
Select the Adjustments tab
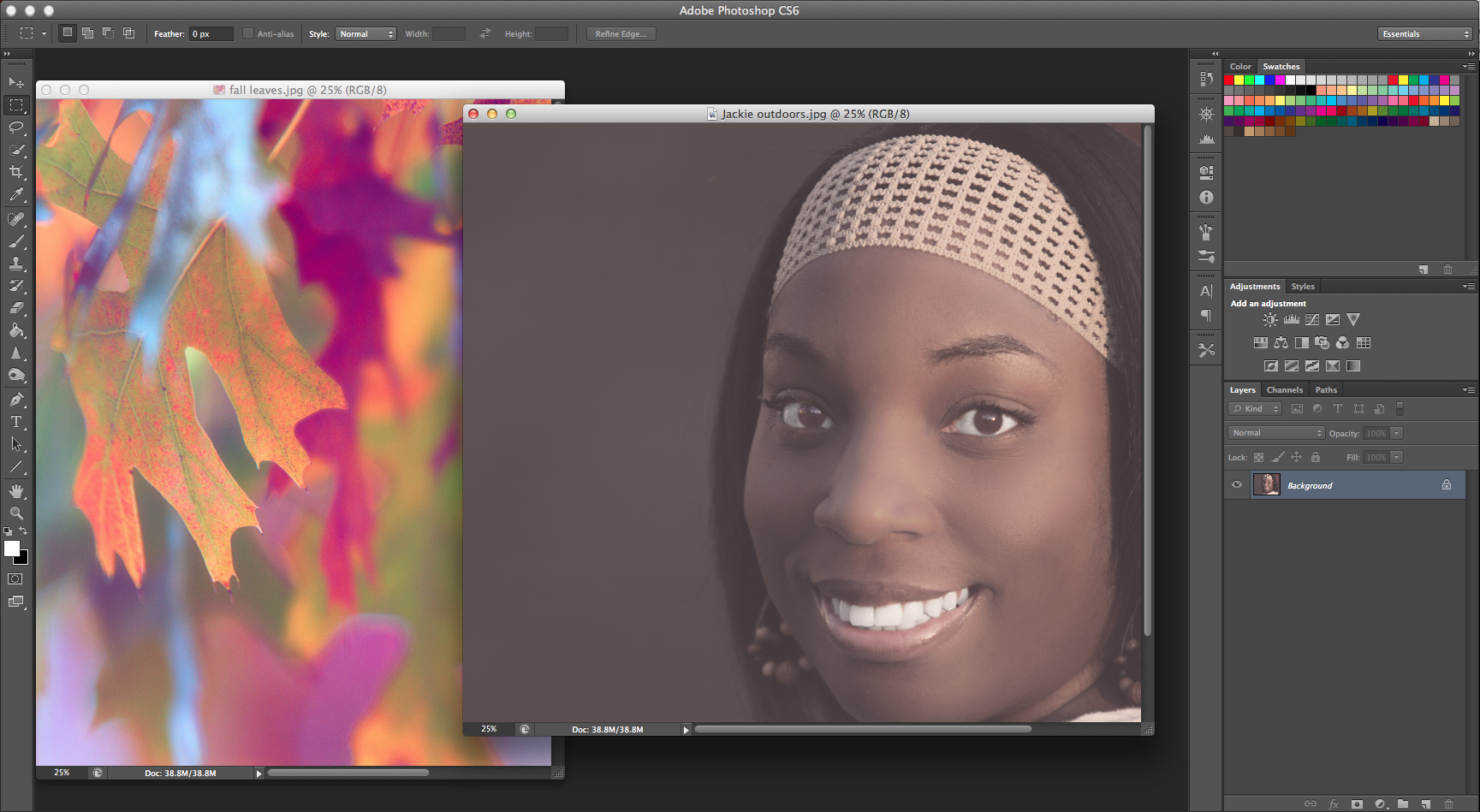coord(1255,287)
